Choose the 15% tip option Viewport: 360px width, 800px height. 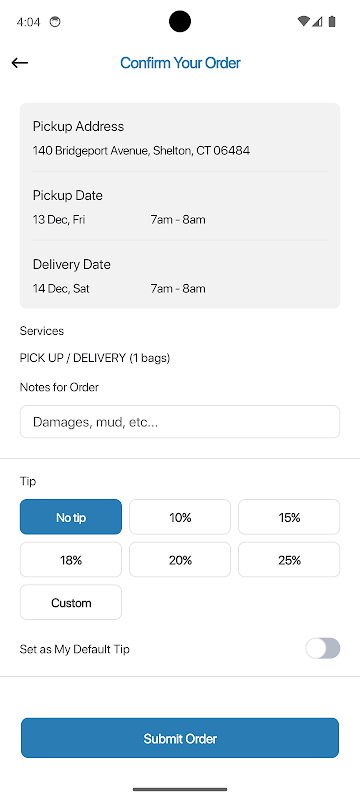(289, 517)
